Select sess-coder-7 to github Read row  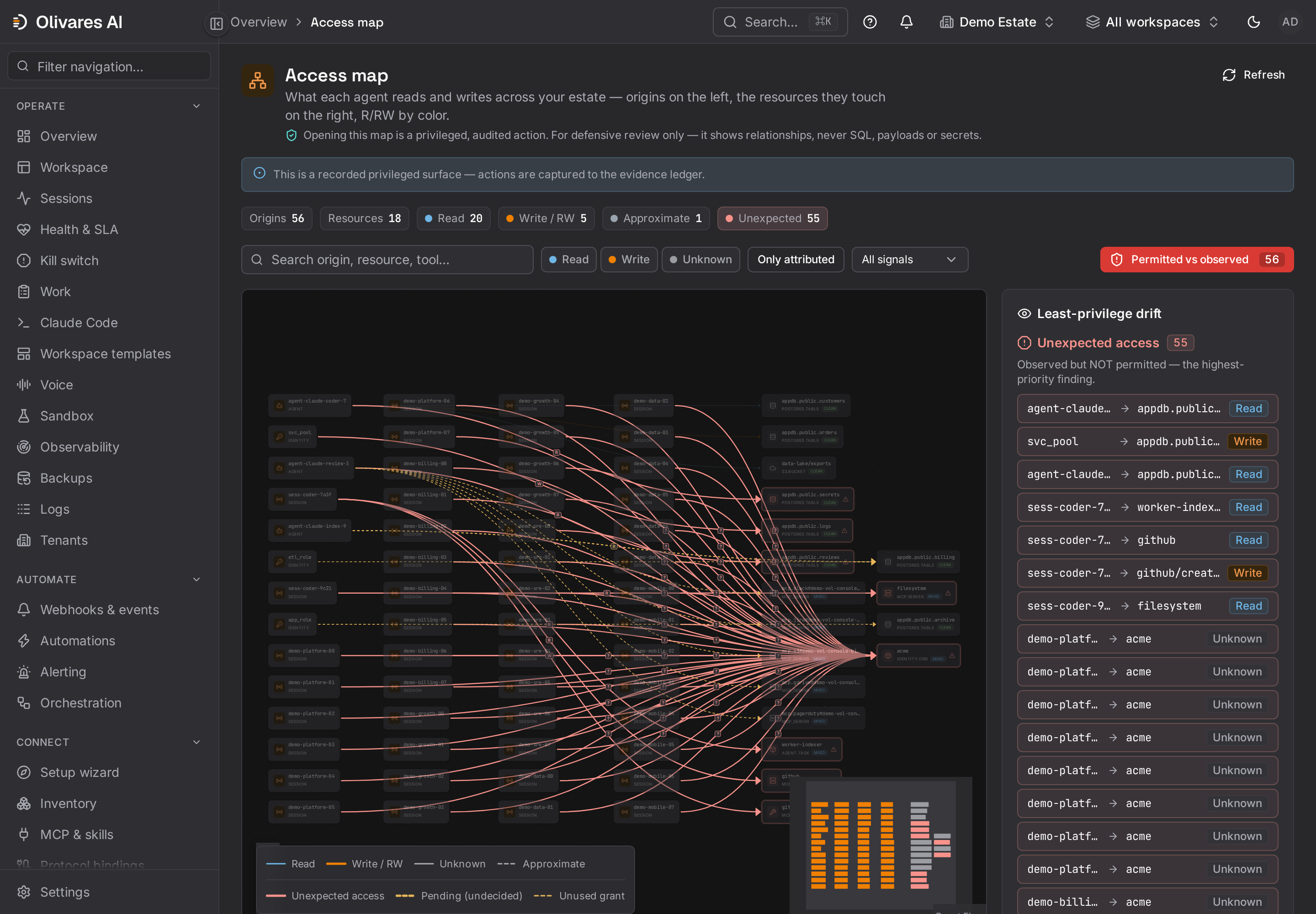pyautogui.click(x=1147, y=540)
